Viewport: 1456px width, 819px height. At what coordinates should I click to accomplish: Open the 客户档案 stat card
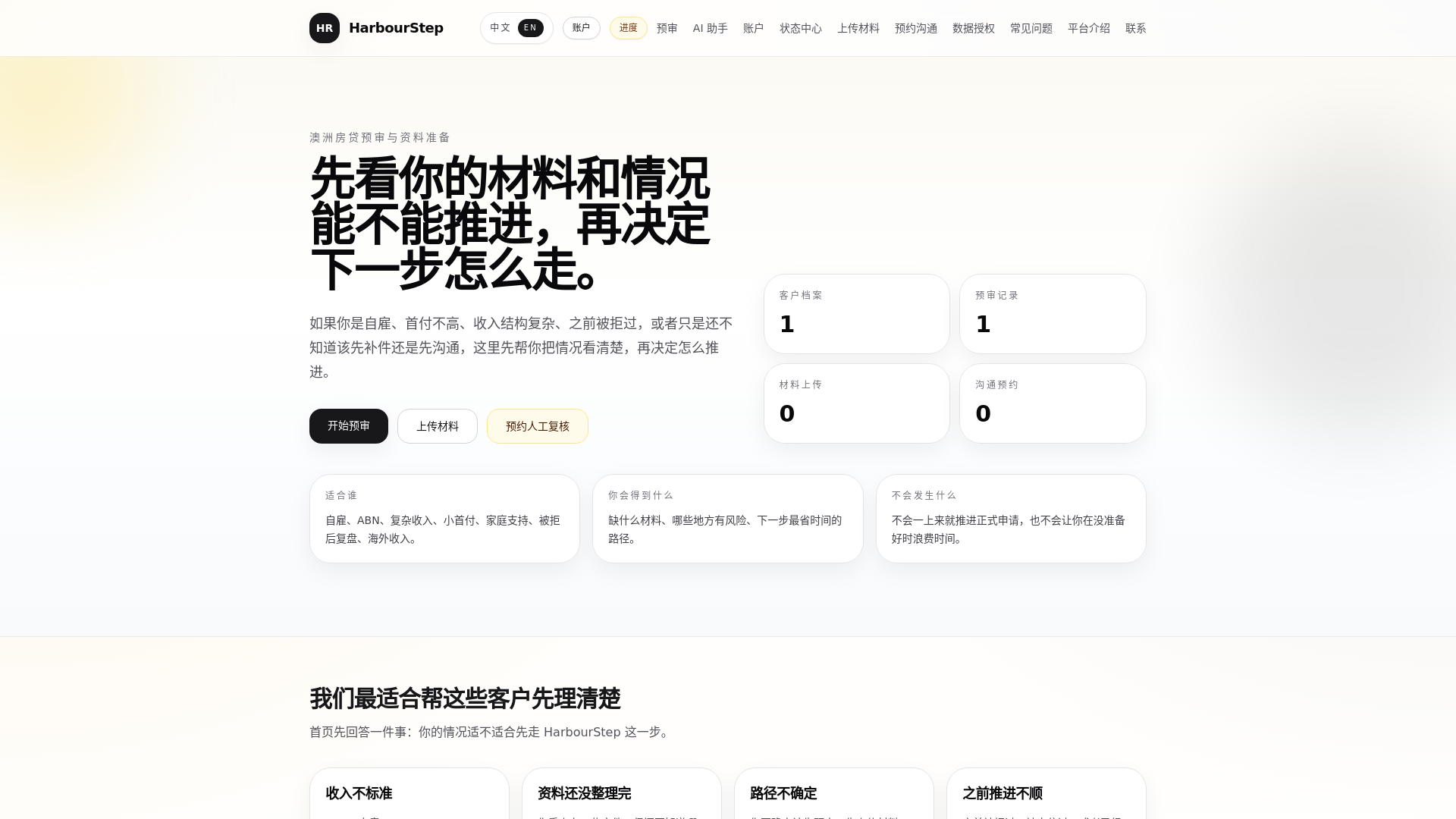coord(857,314)
